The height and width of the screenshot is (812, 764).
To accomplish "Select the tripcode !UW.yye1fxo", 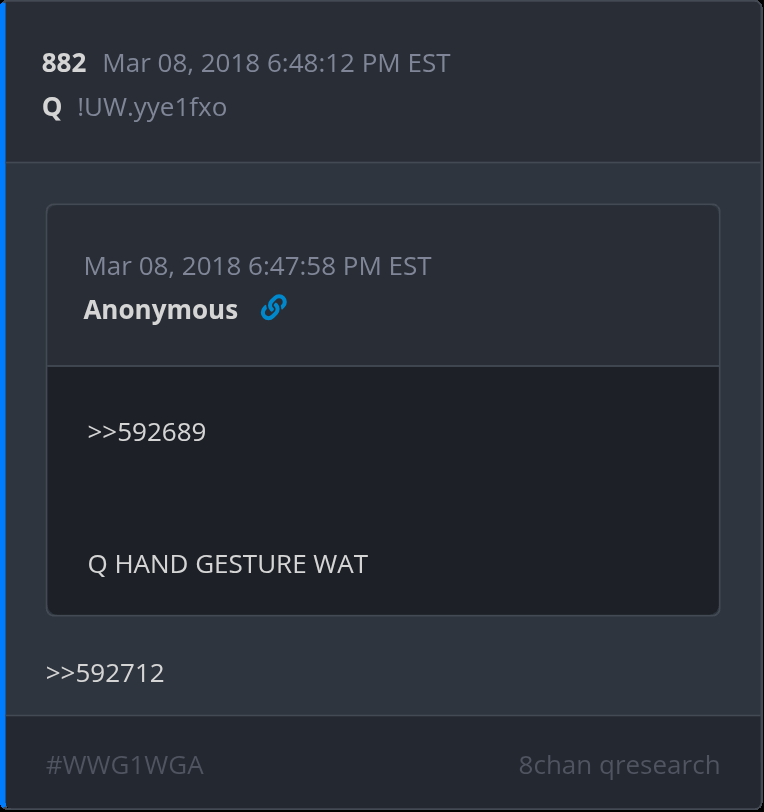I will pos(152,108).
